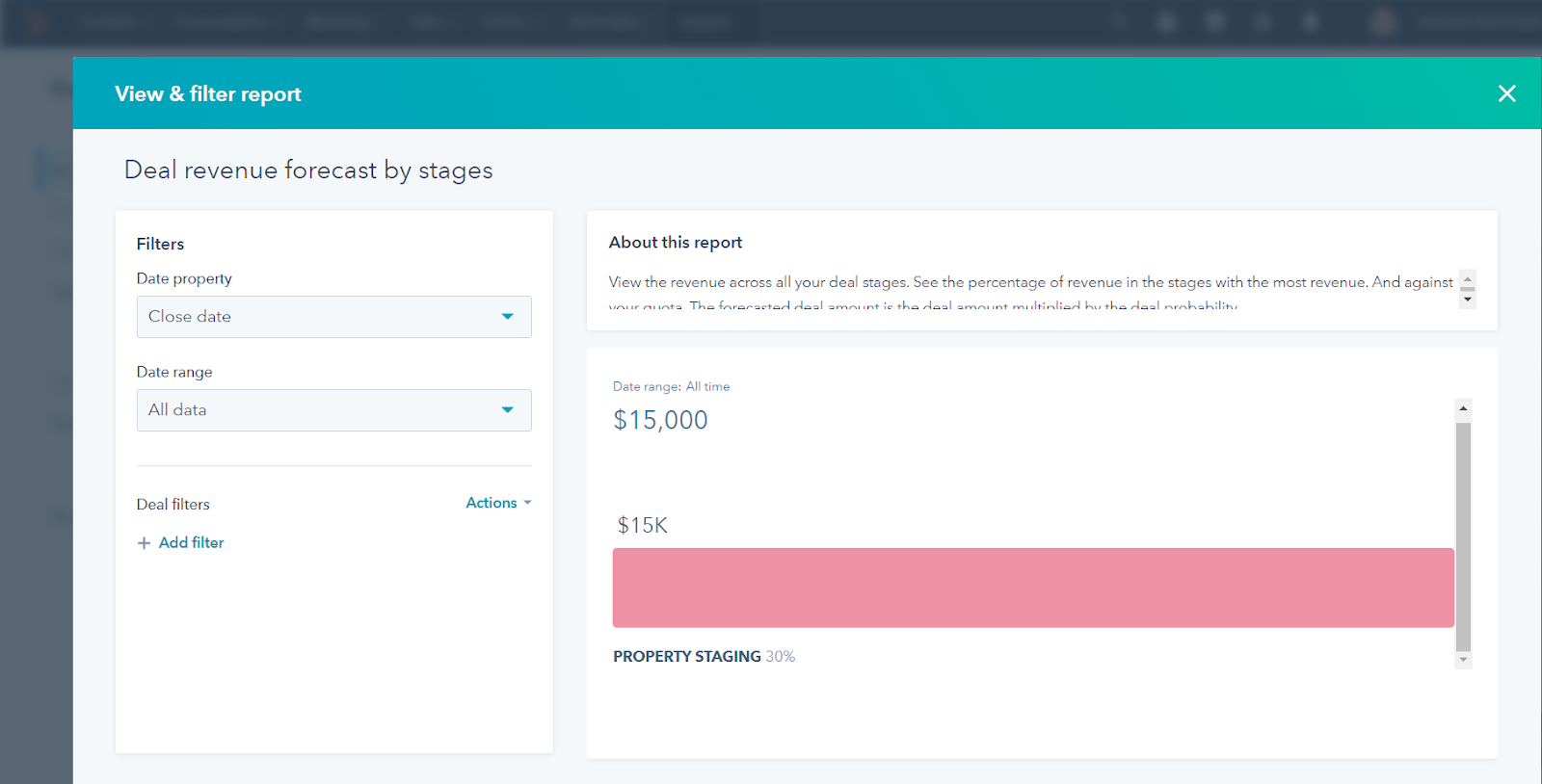Select the pink Property Staging revenue bar

(1033, 588)
